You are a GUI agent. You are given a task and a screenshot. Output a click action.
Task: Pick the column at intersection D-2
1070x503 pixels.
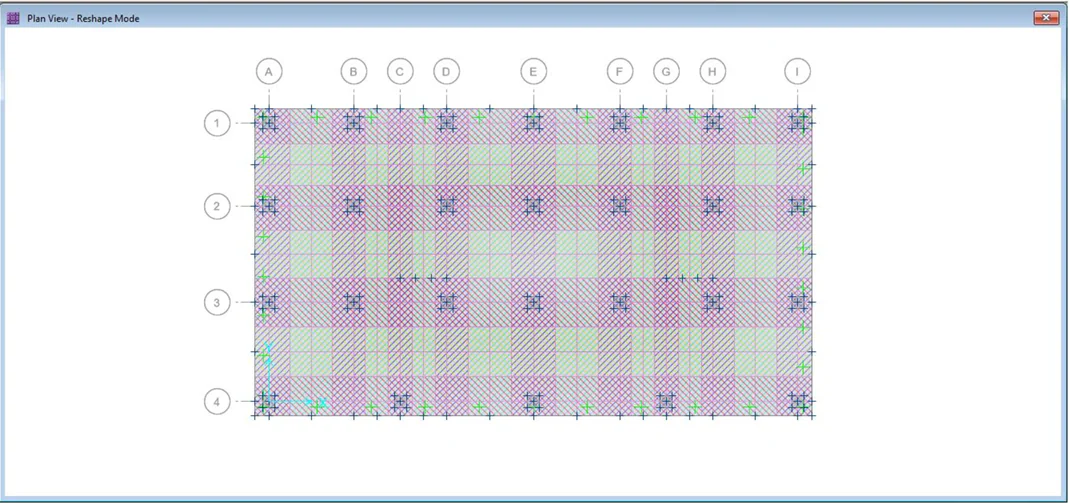(x=446, y=206)
